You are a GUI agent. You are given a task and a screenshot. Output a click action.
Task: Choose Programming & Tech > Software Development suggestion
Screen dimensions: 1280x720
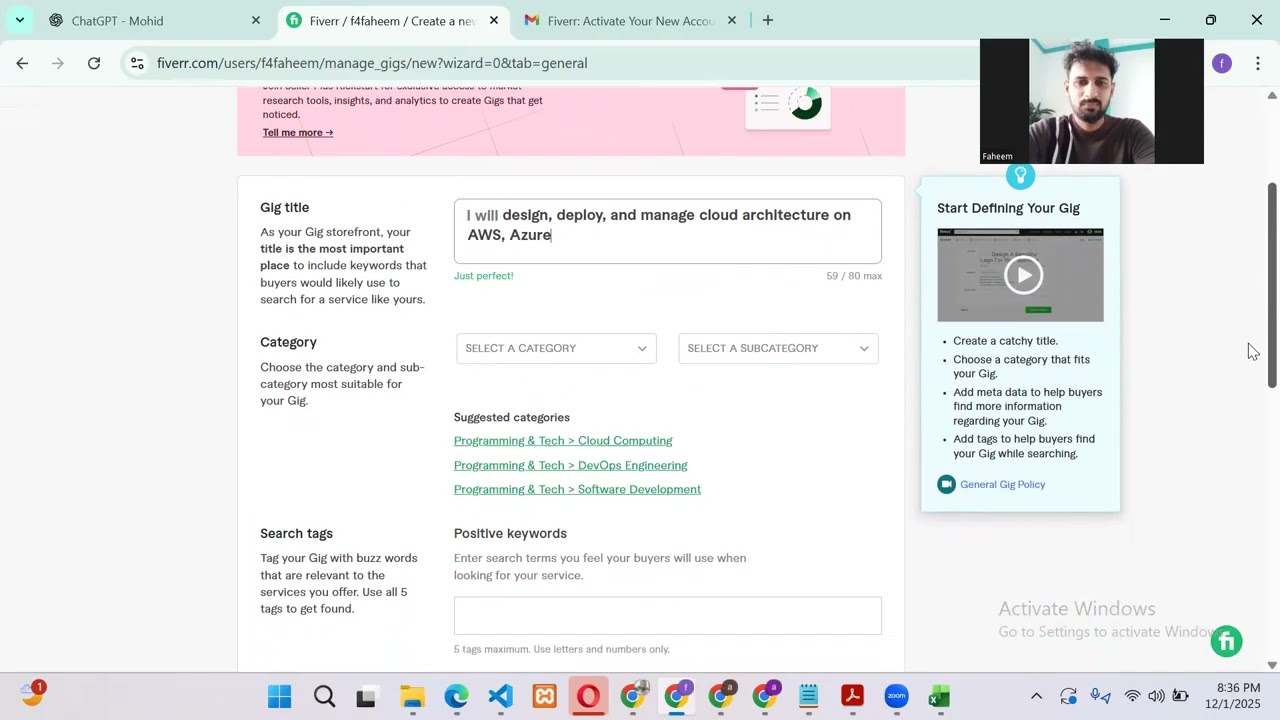click(x=577, y=489)
